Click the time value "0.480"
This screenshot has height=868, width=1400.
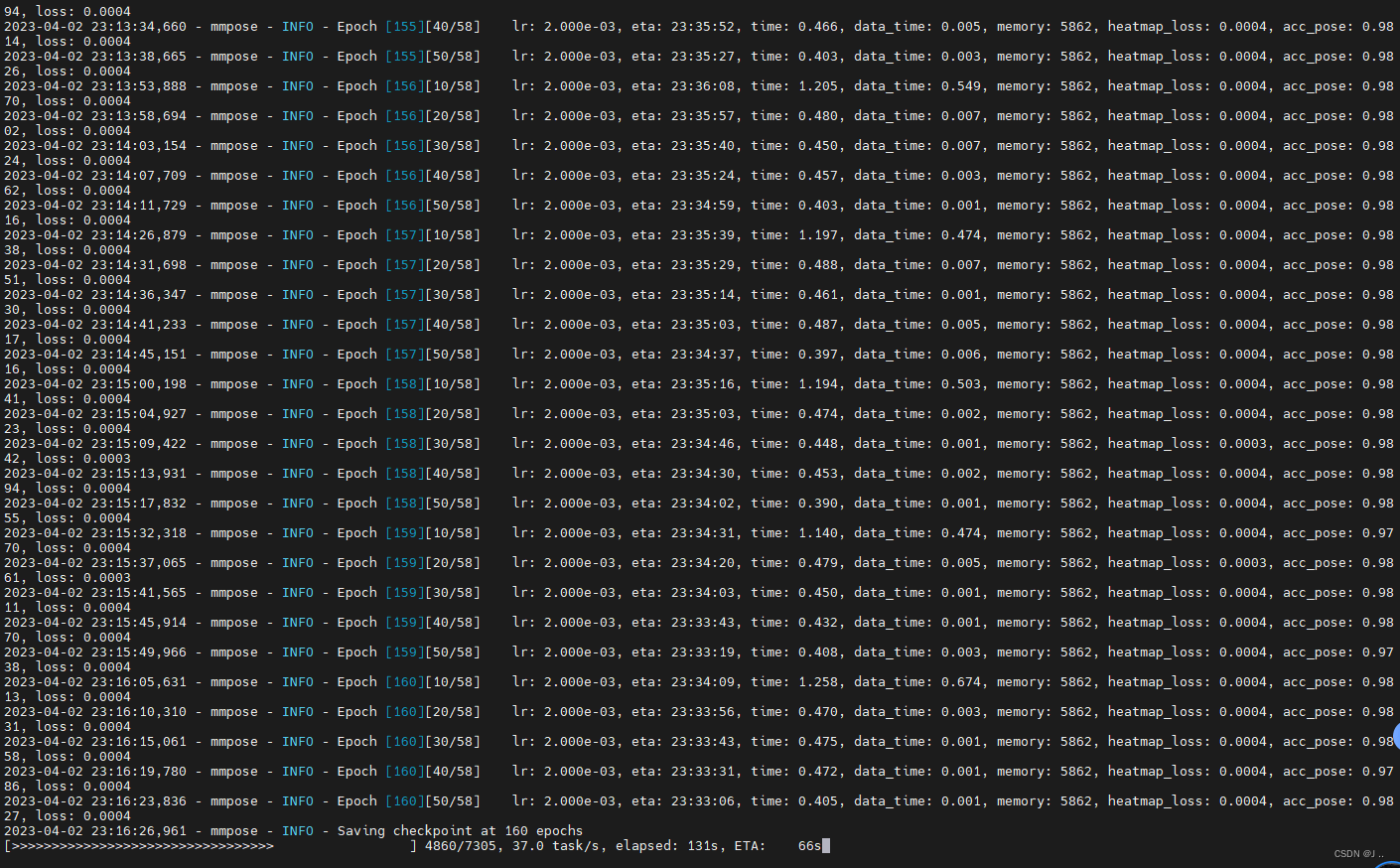[817, 116]
